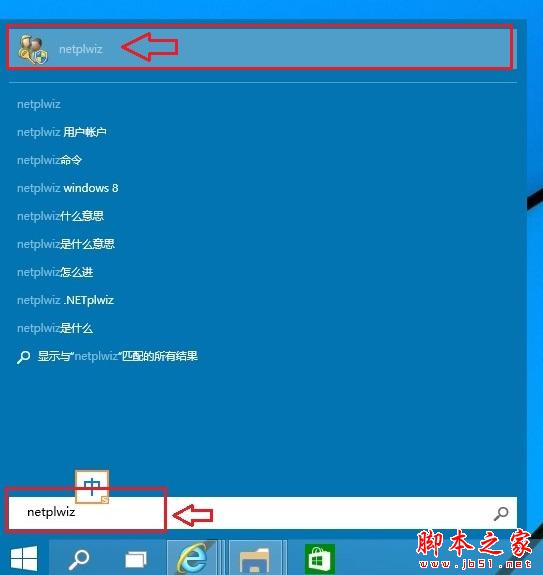Select suggestion 'netplwiz怎么进'
The width and height of the screenshot is (543, 575).
(x=55, y=272)
